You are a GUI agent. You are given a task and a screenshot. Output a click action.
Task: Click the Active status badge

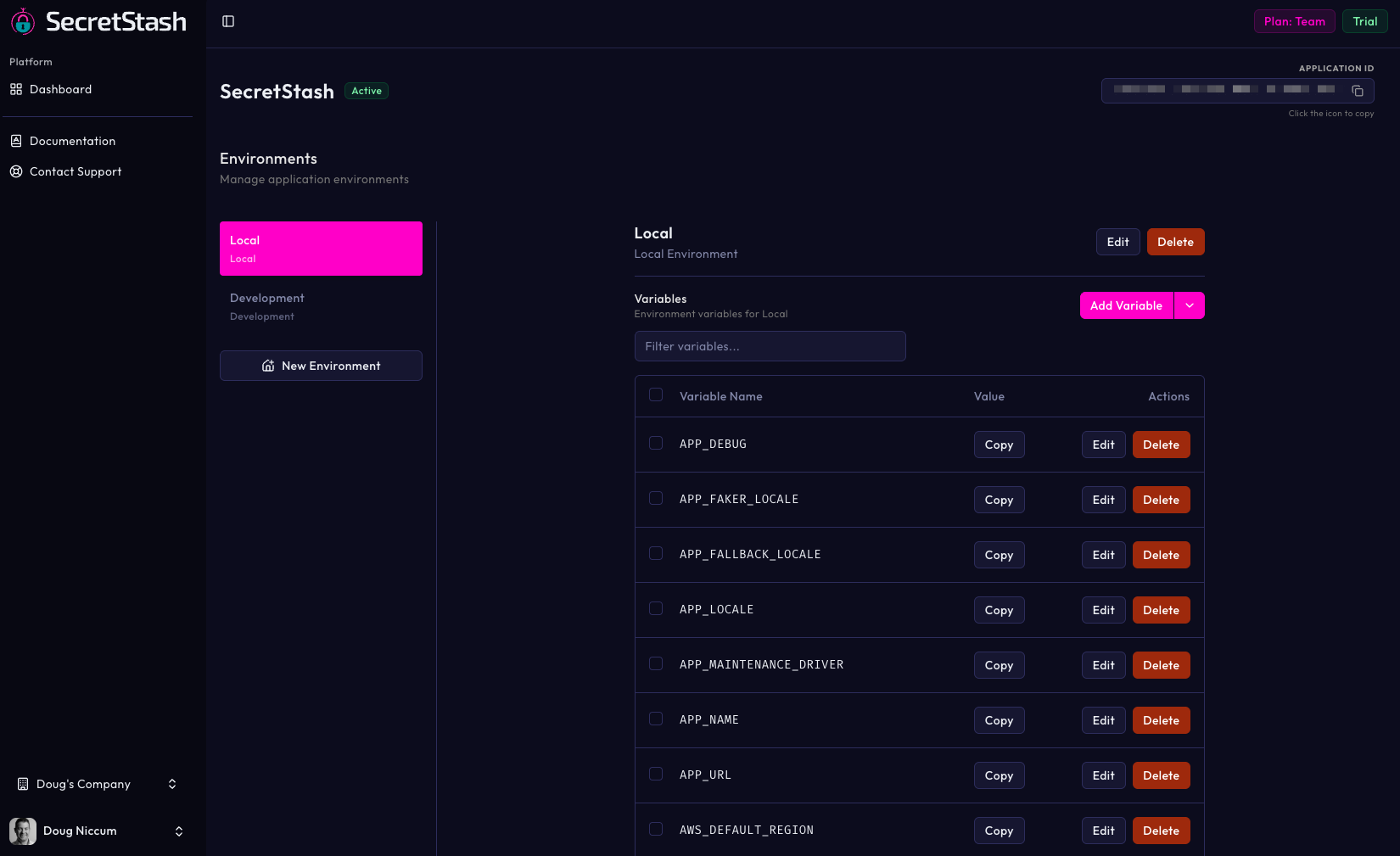tap(367, 91)
